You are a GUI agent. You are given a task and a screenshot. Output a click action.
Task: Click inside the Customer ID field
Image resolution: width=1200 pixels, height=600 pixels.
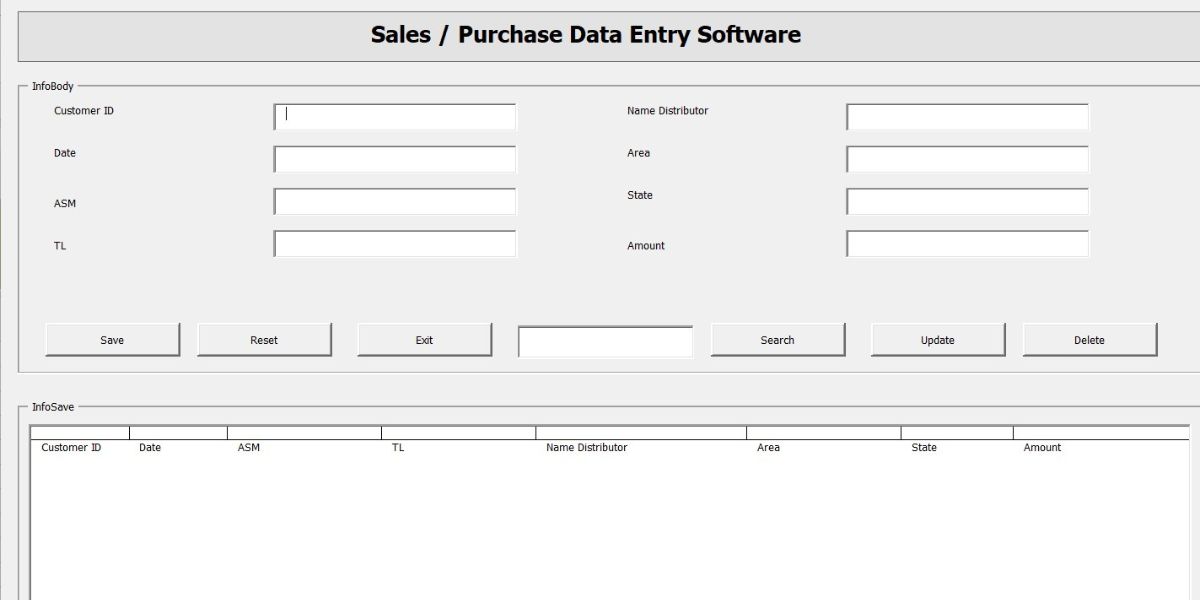[394, 116]
